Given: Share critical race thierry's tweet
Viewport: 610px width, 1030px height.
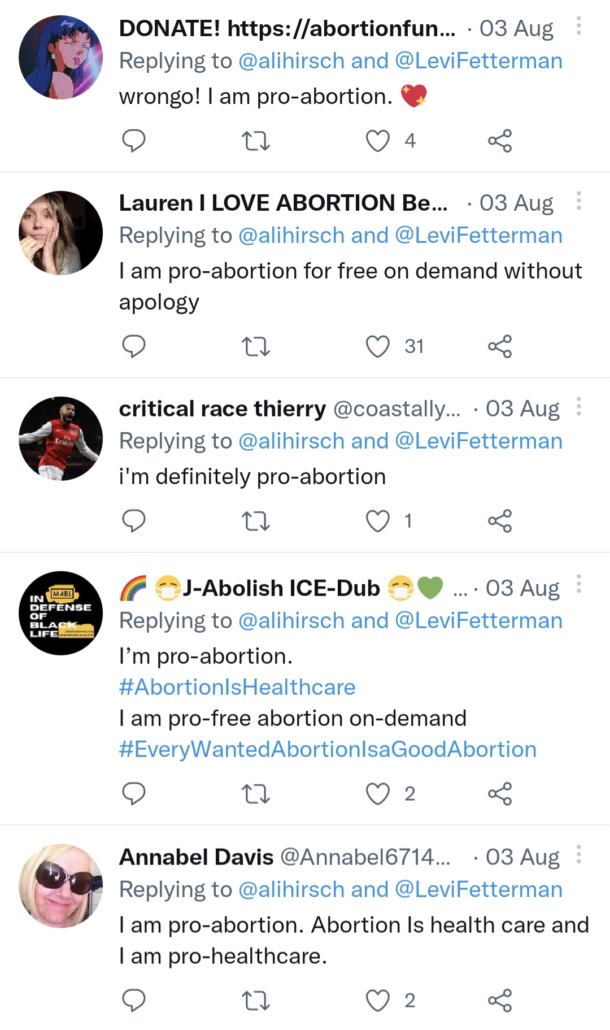Looking at the screenshot, I should coord(500,520).
